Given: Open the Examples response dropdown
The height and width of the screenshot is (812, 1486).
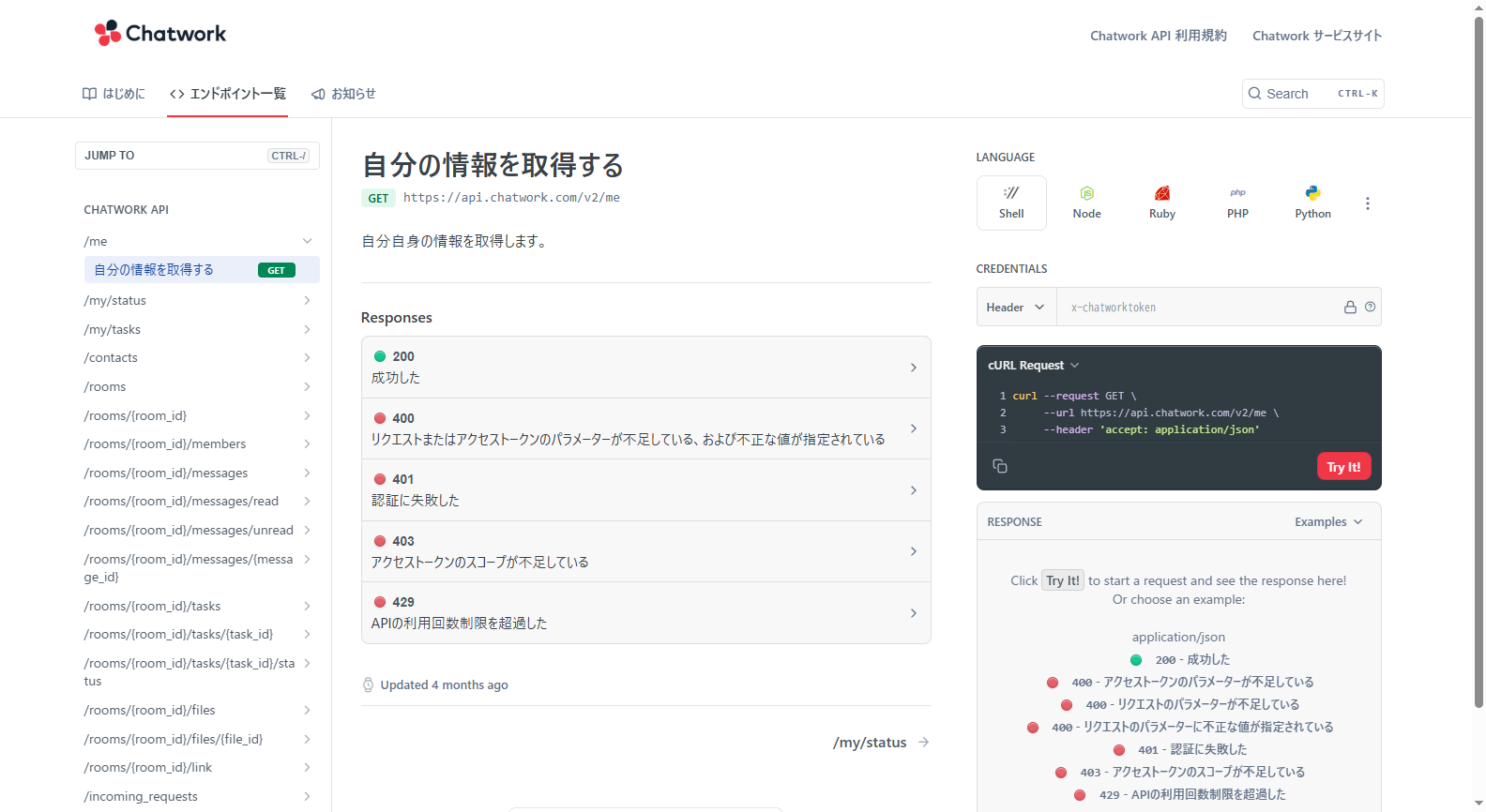Looking at the screenshot, I should click(1327, 522).
